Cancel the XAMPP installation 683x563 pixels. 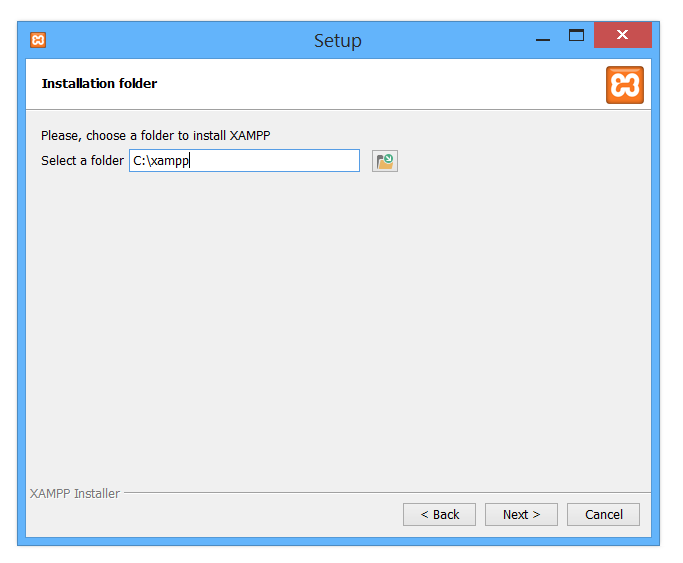coord(603,515)
